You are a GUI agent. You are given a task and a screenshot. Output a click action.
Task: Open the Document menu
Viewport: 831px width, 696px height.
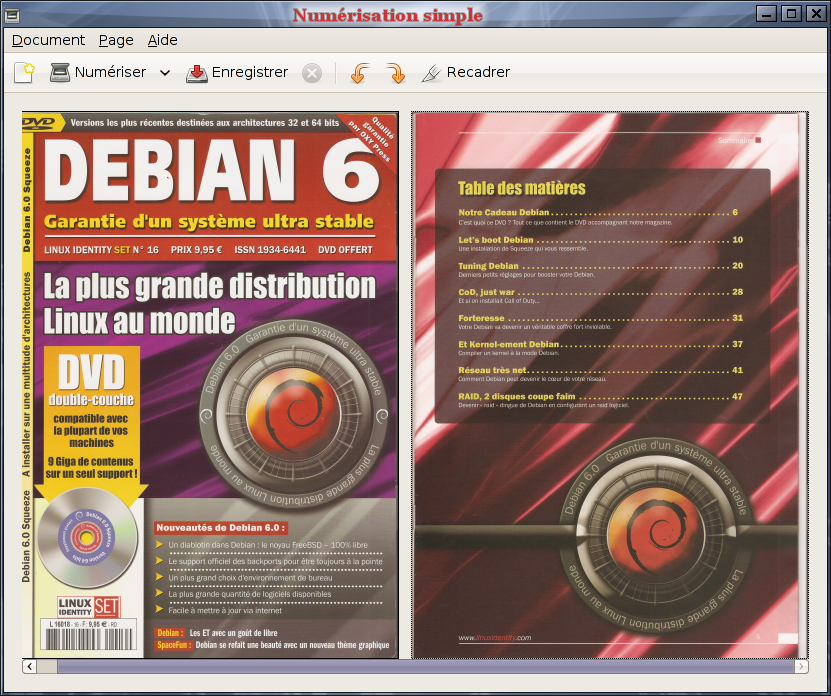click(x=48, y=40)
